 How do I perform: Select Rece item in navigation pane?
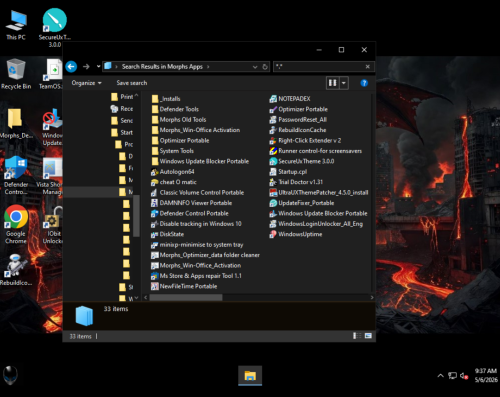[x=122, y=109]
